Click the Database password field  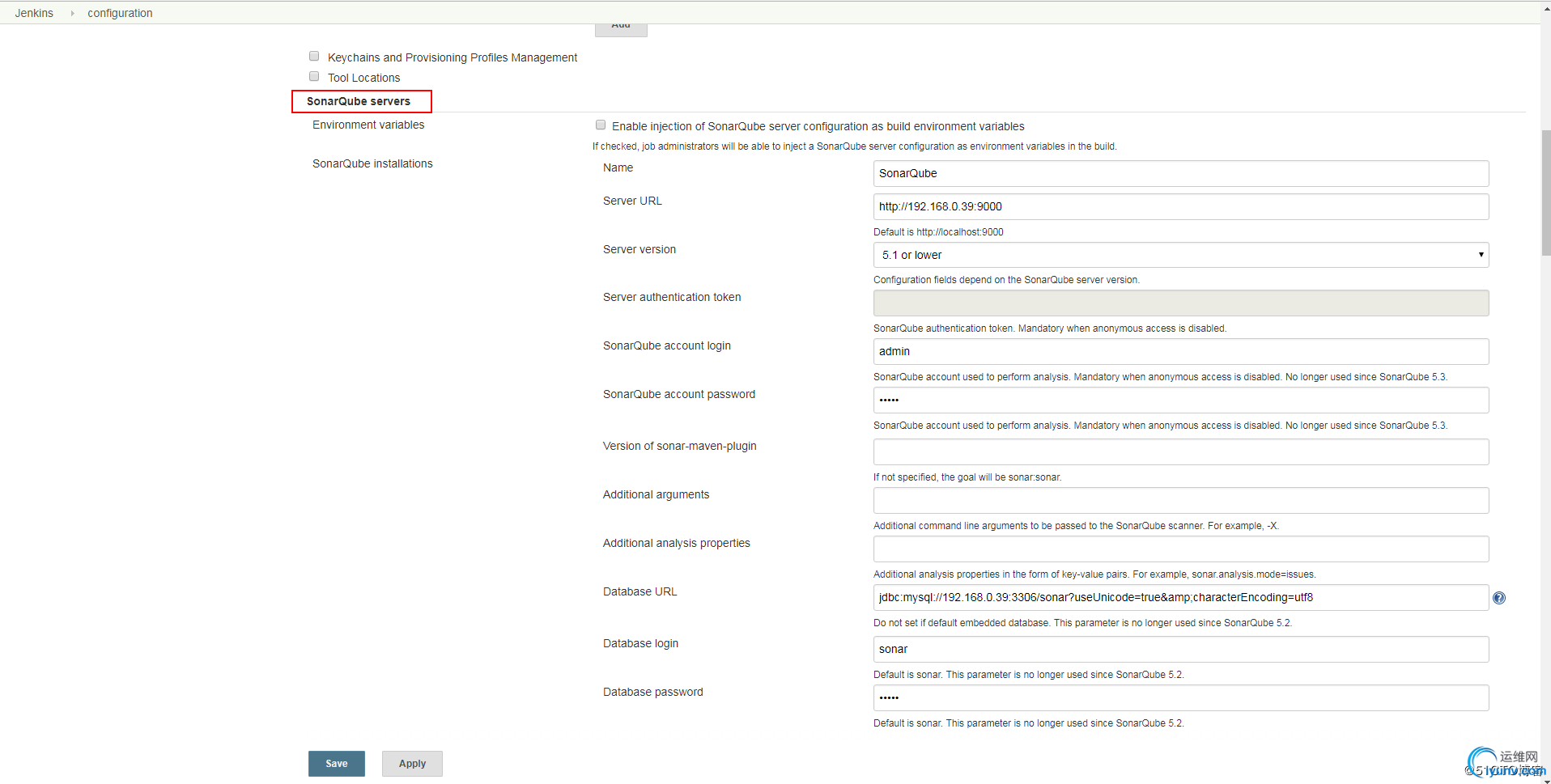click(1181, 697)
